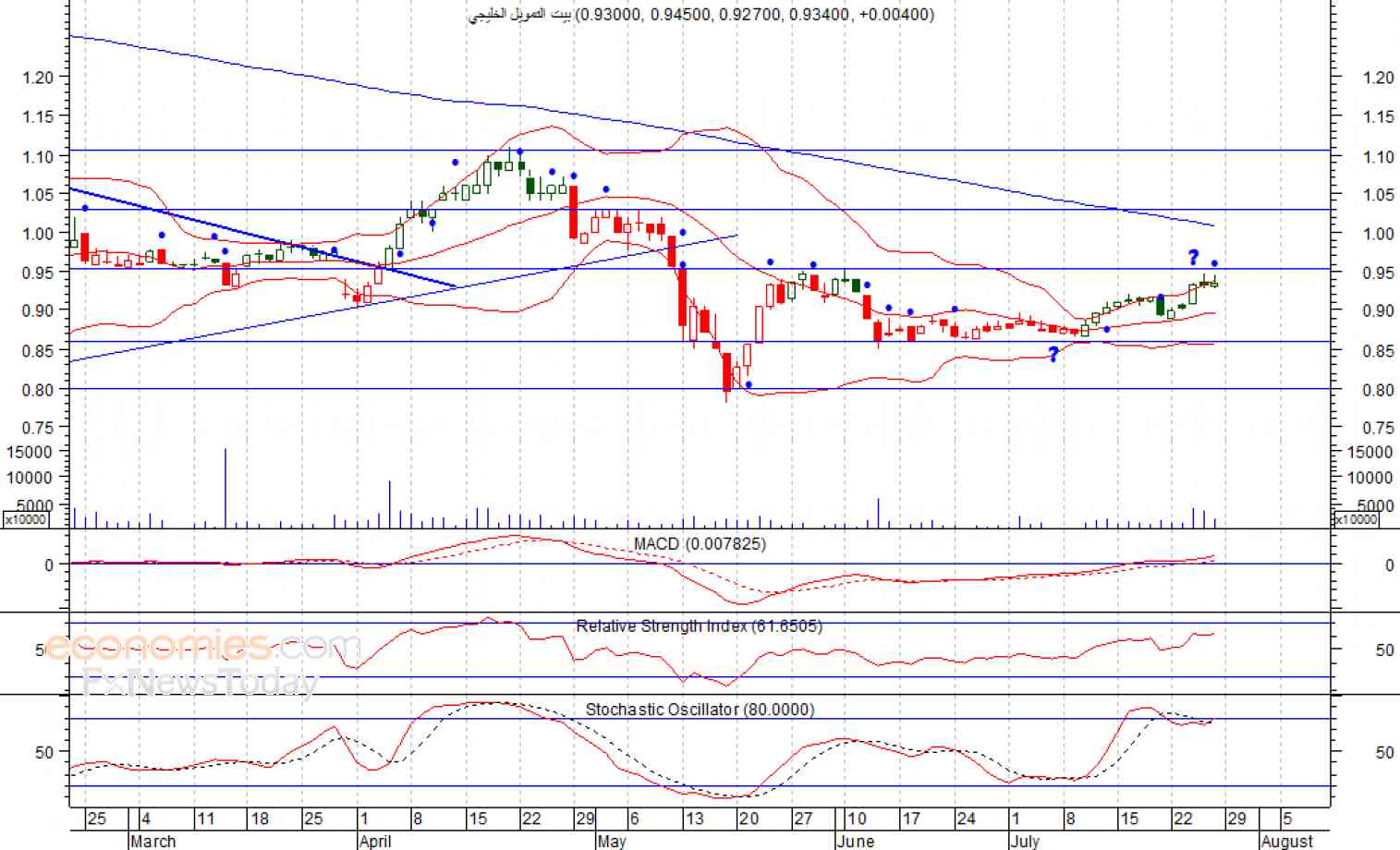Click the March month label on the time axis
This screenshot has height=850, width=1400.
(x=152, y=841)
